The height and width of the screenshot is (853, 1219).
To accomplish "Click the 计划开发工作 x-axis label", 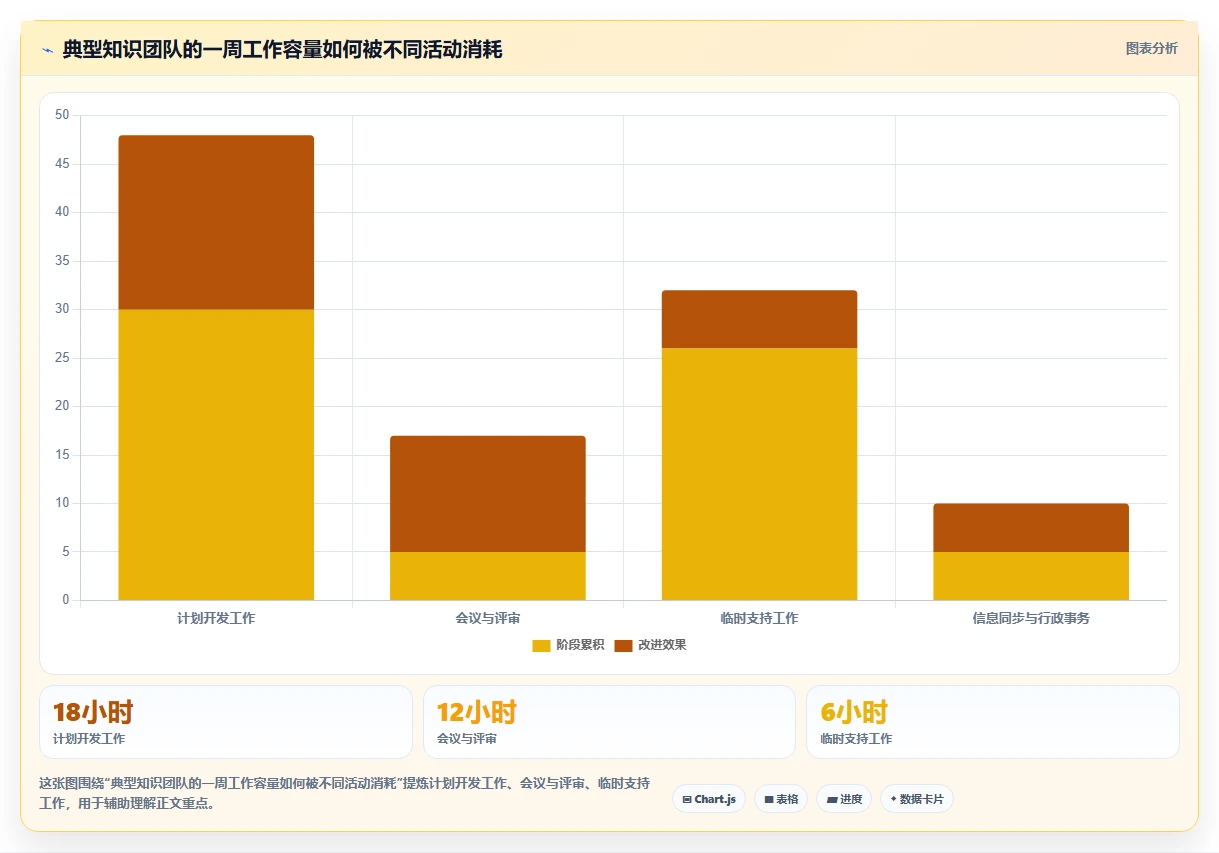I will (x=216, y=619).
